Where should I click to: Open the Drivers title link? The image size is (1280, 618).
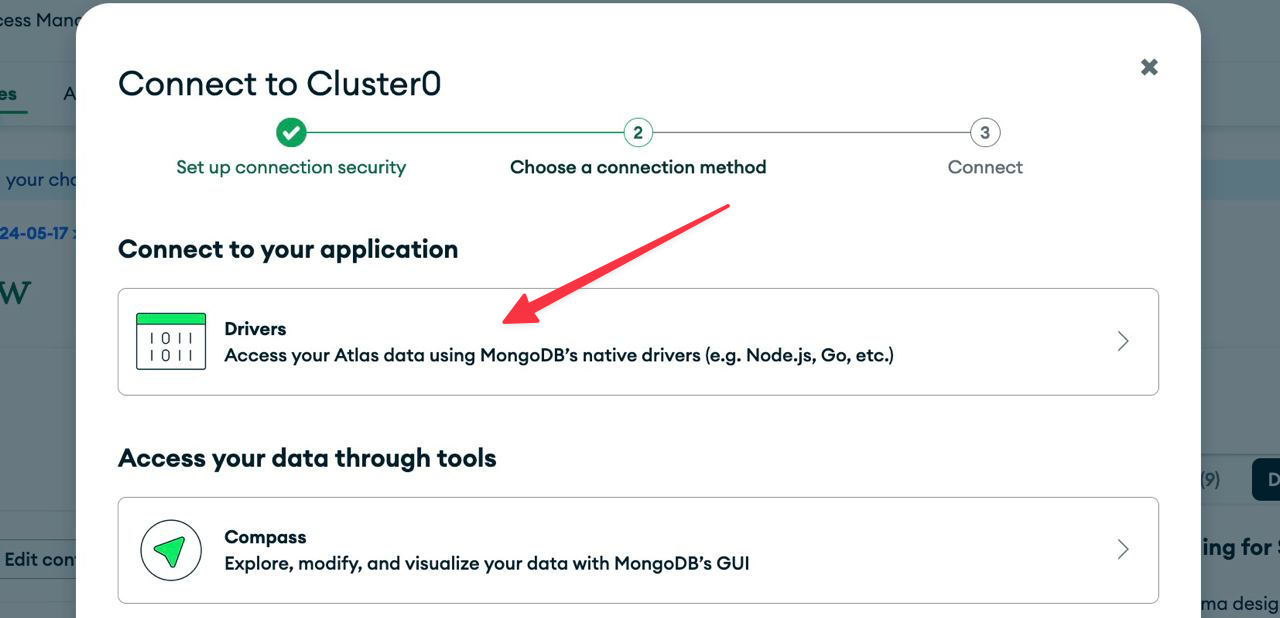[255, 329]
